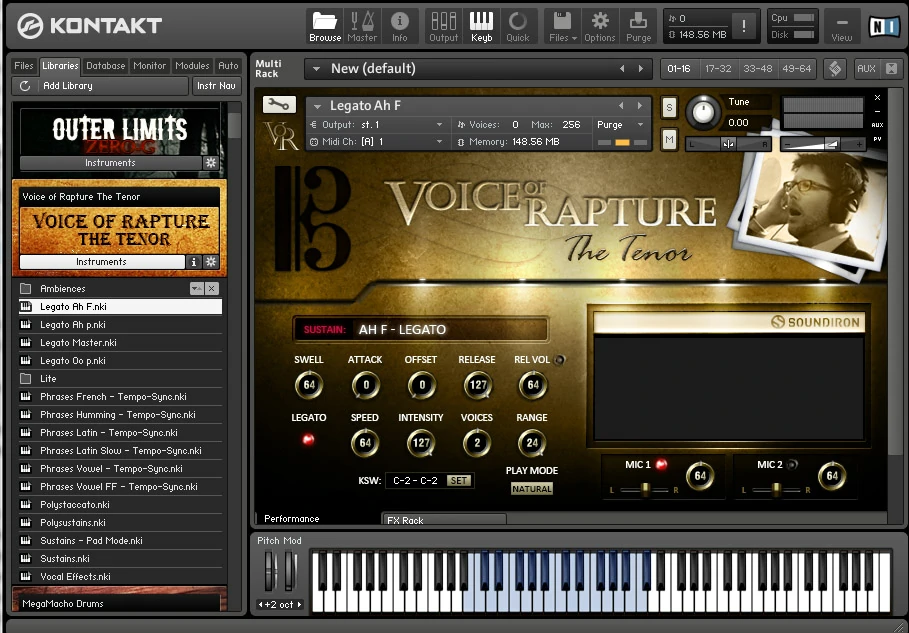Screen dimensions: 909x633
Task: Show Voice of Rapture library info
Action: [194, 262]
